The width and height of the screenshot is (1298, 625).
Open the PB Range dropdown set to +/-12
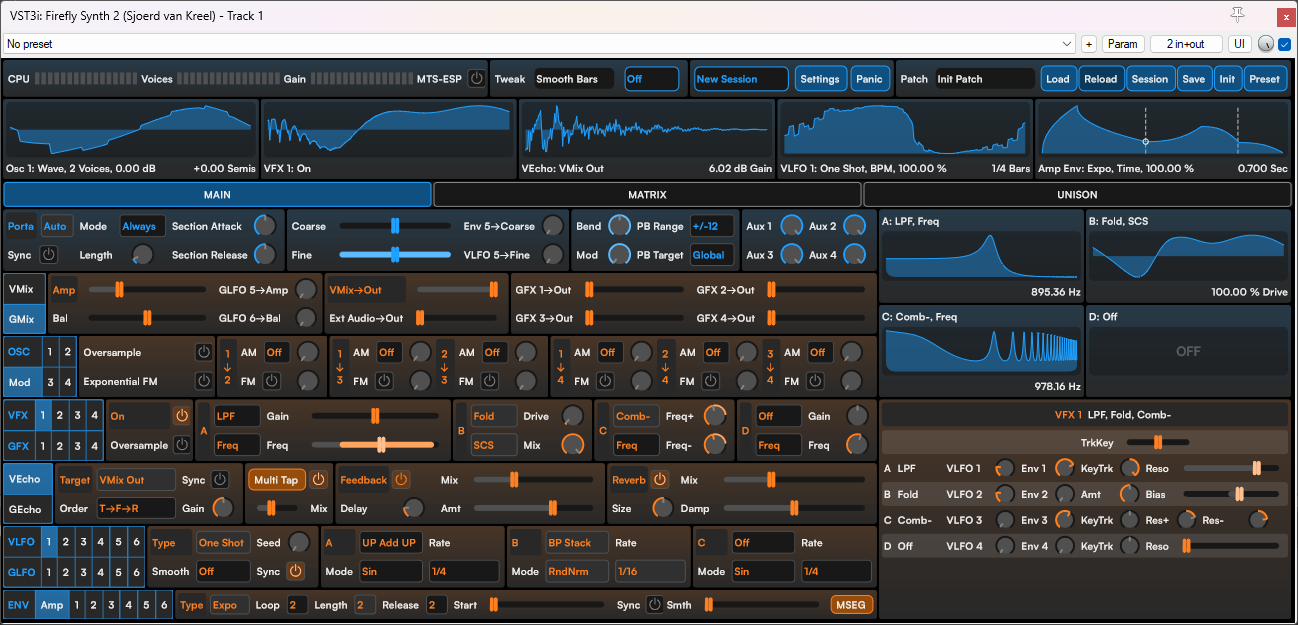coord(711,226)
